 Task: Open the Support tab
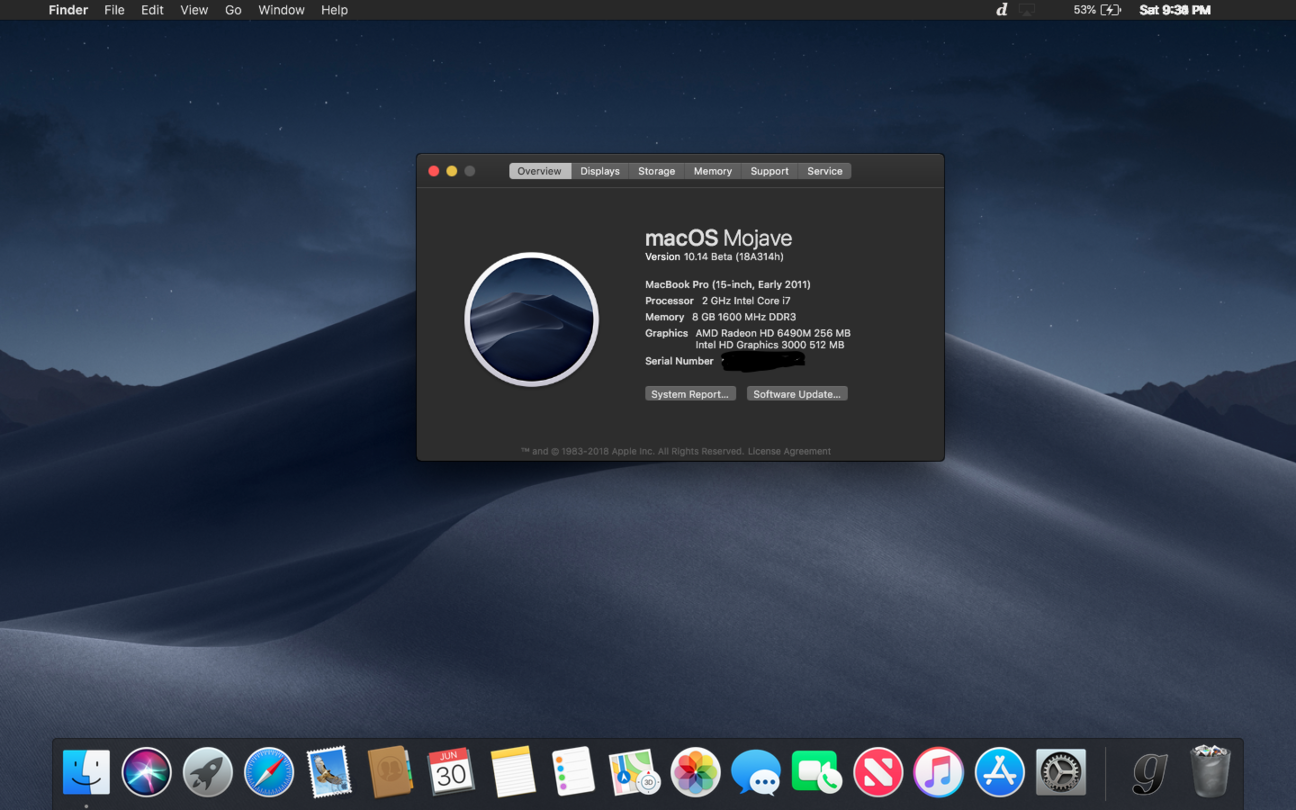(769, 171)
